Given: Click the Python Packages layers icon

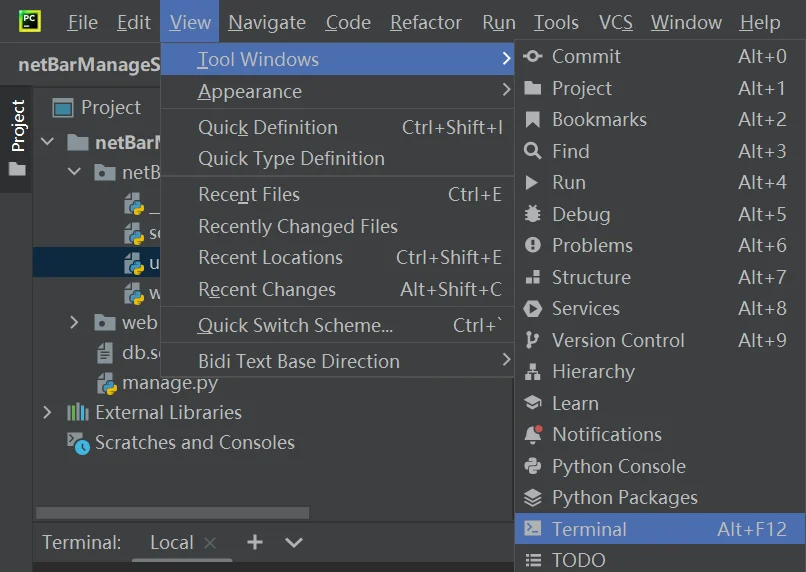Looking at the screenshot, I should pos(533,497).
